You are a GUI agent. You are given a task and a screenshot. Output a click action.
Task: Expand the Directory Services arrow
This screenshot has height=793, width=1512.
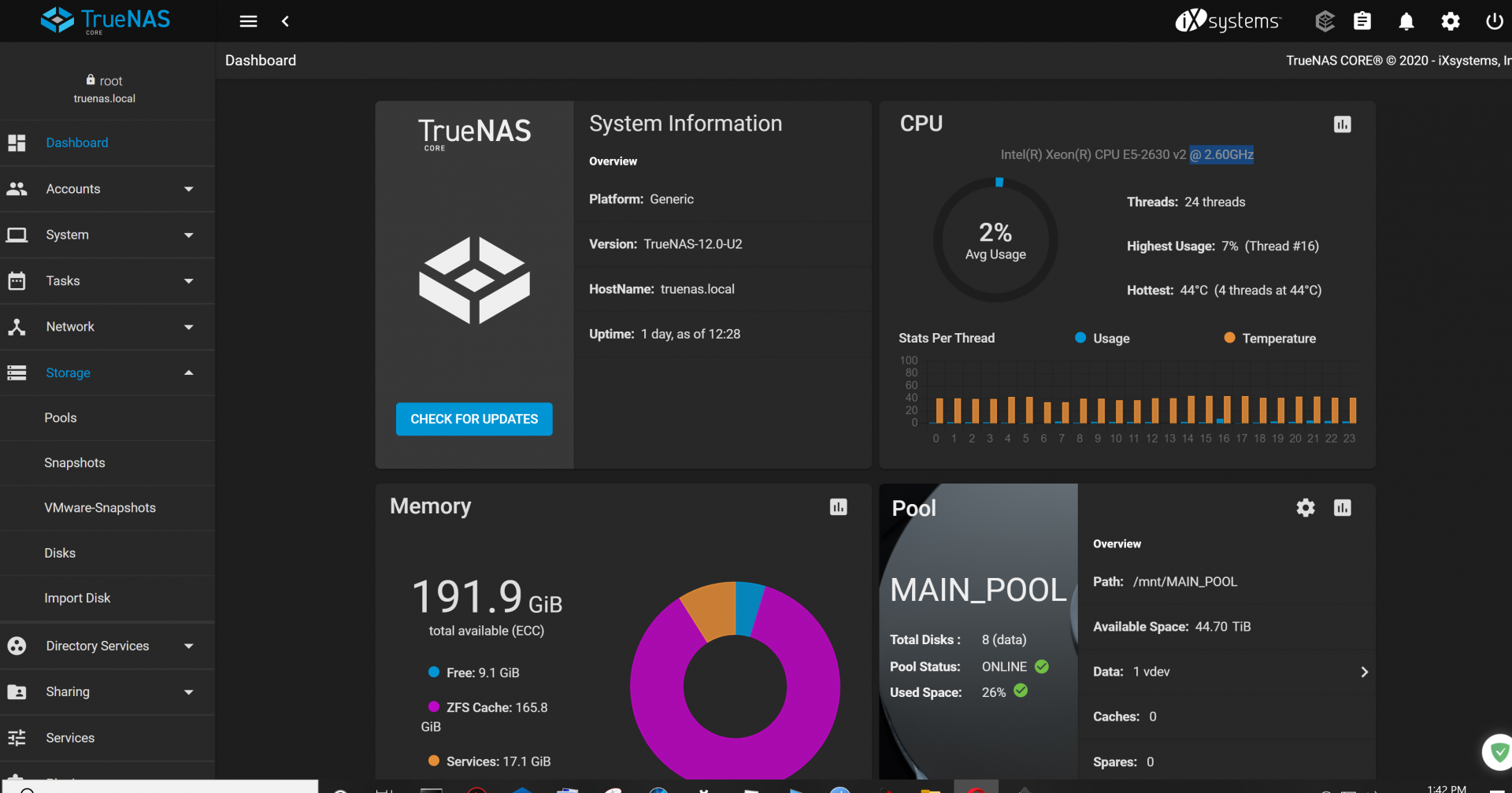click(189, 646)
